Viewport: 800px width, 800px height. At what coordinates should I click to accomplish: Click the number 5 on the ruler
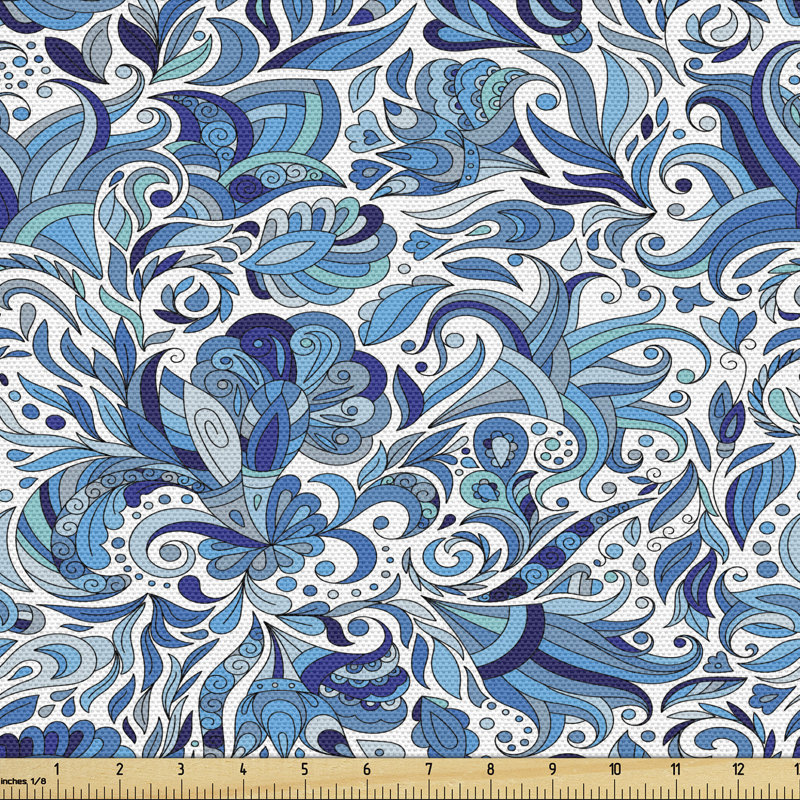(x=305, y=769)
